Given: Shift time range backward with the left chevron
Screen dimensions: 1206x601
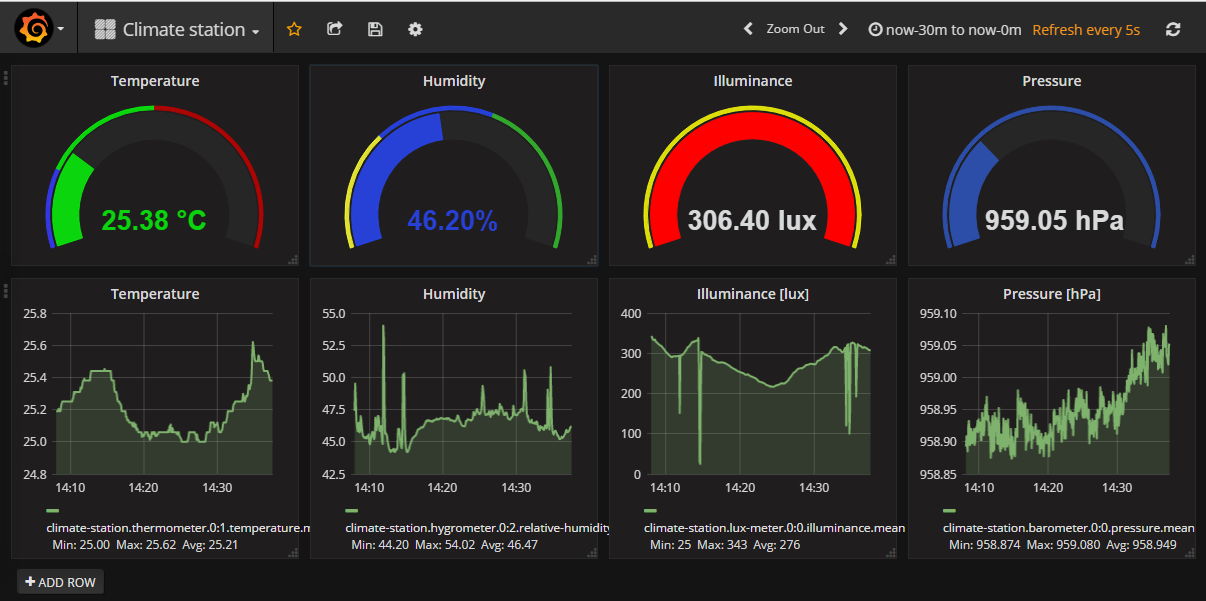Looking at the screenshot, I should click(748, 29).
